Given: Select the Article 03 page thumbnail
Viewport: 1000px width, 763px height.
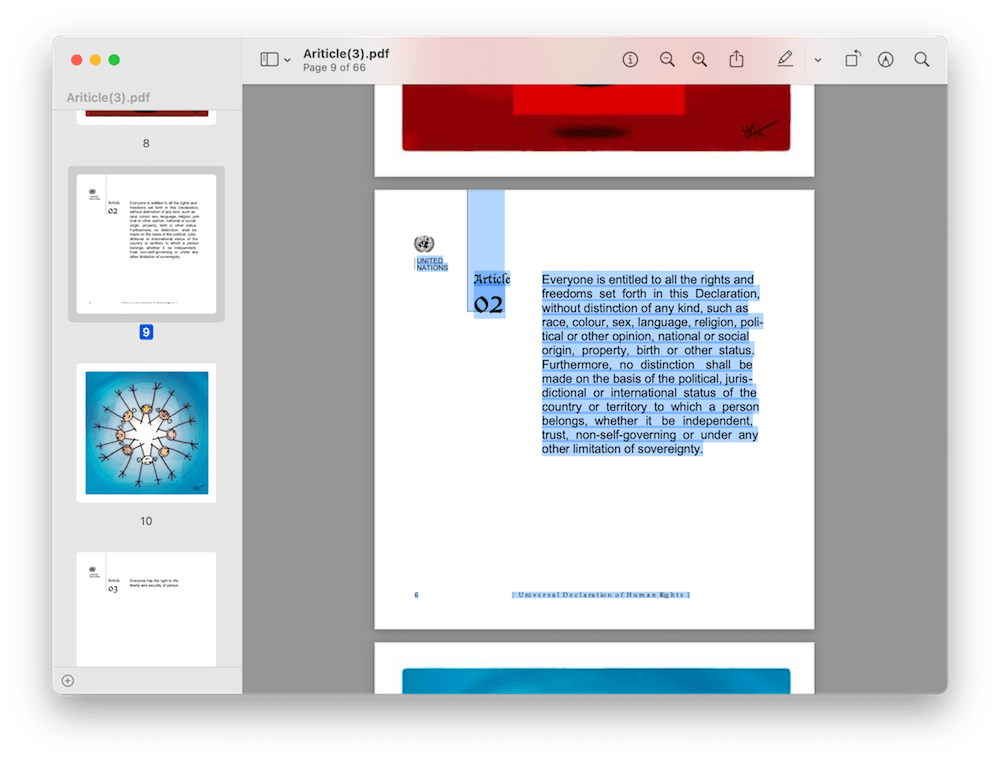Looking at the screenshot, I should point(146,609).
